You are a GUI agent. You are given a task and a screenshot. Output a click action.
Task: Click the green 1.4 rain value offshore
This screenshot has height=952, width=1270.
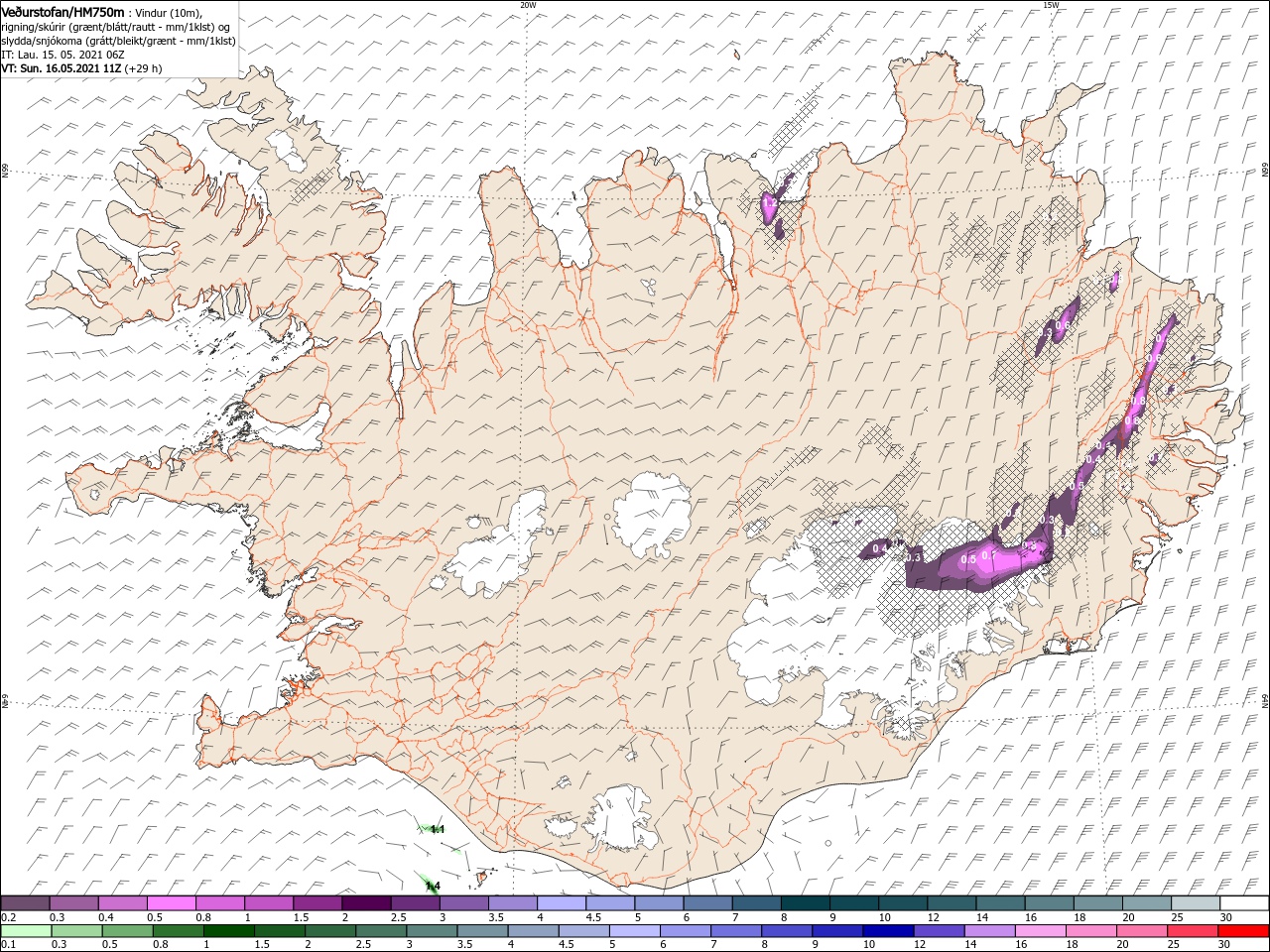click(432, 886)
